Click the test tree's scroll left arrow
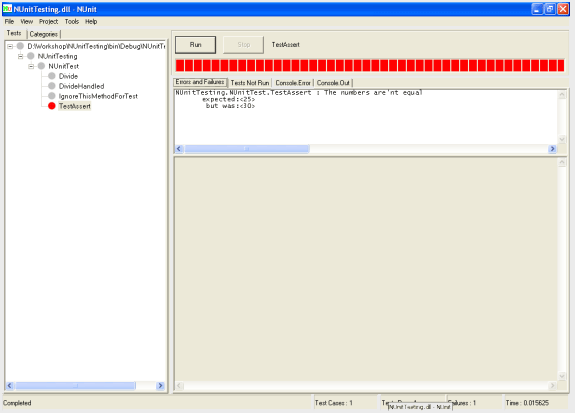The width and height of the screenshot is (575, 413). point(10,385)
